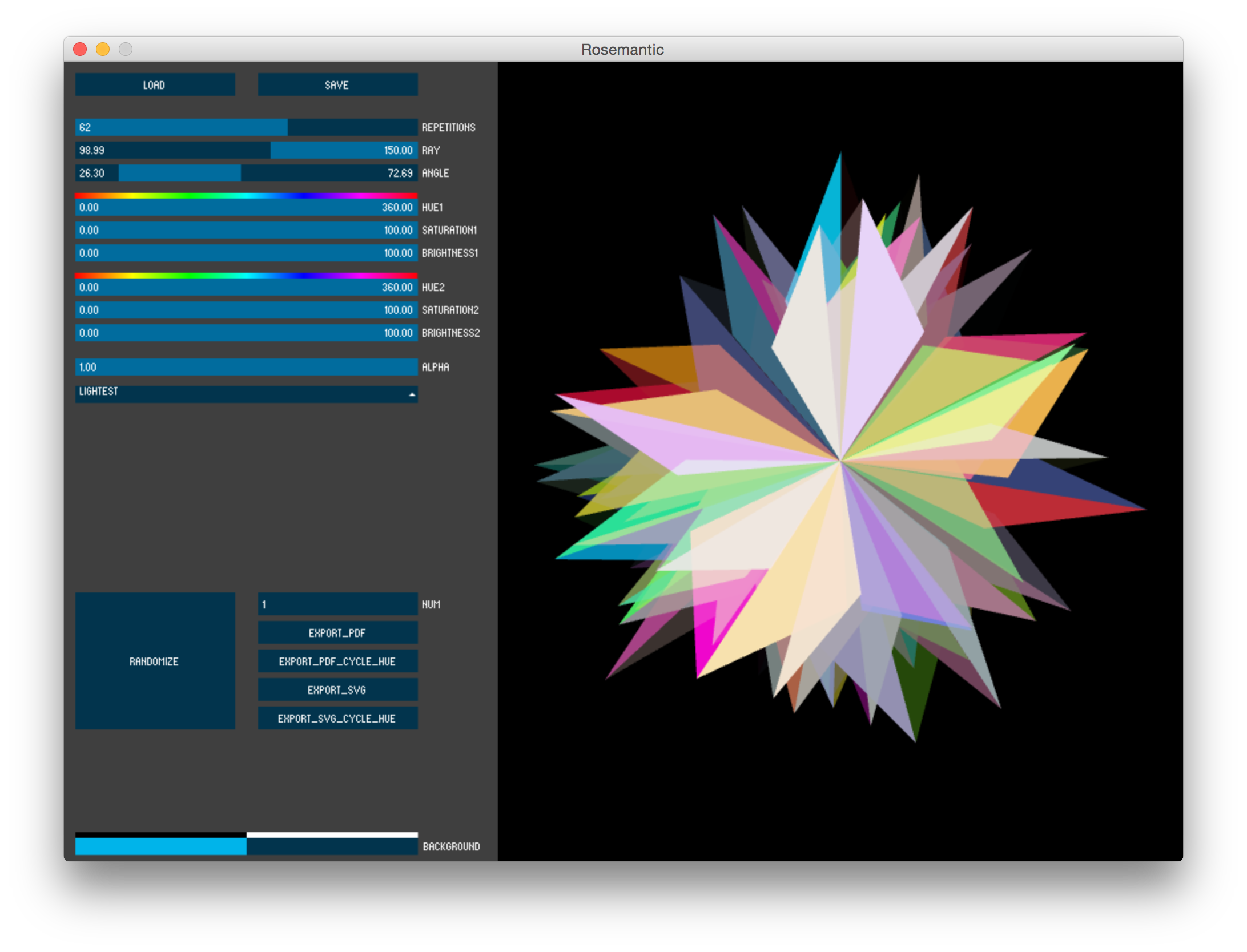Image resolution: width=1247 pixels, height=952 pixels.
Task: Click EXPORT_SVG button
Action: pyautogui.click(x=337, y=689)
